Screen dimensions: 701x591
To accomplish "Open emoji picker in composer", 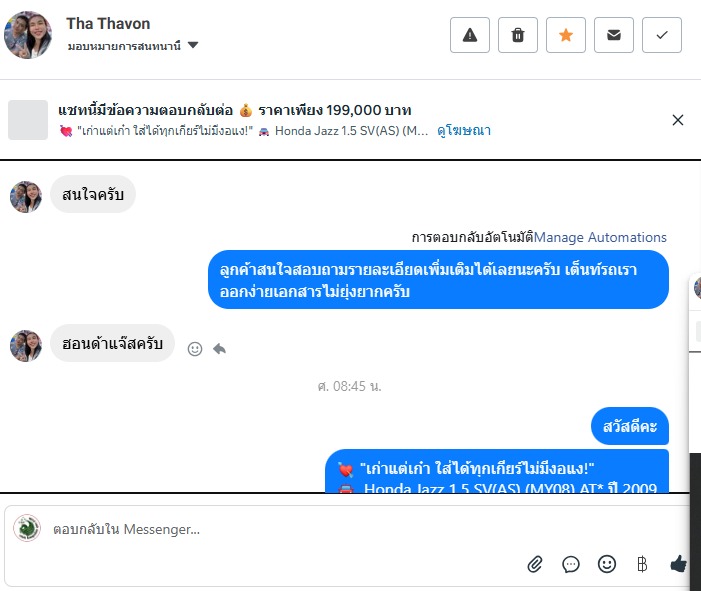I will [607, 564].
